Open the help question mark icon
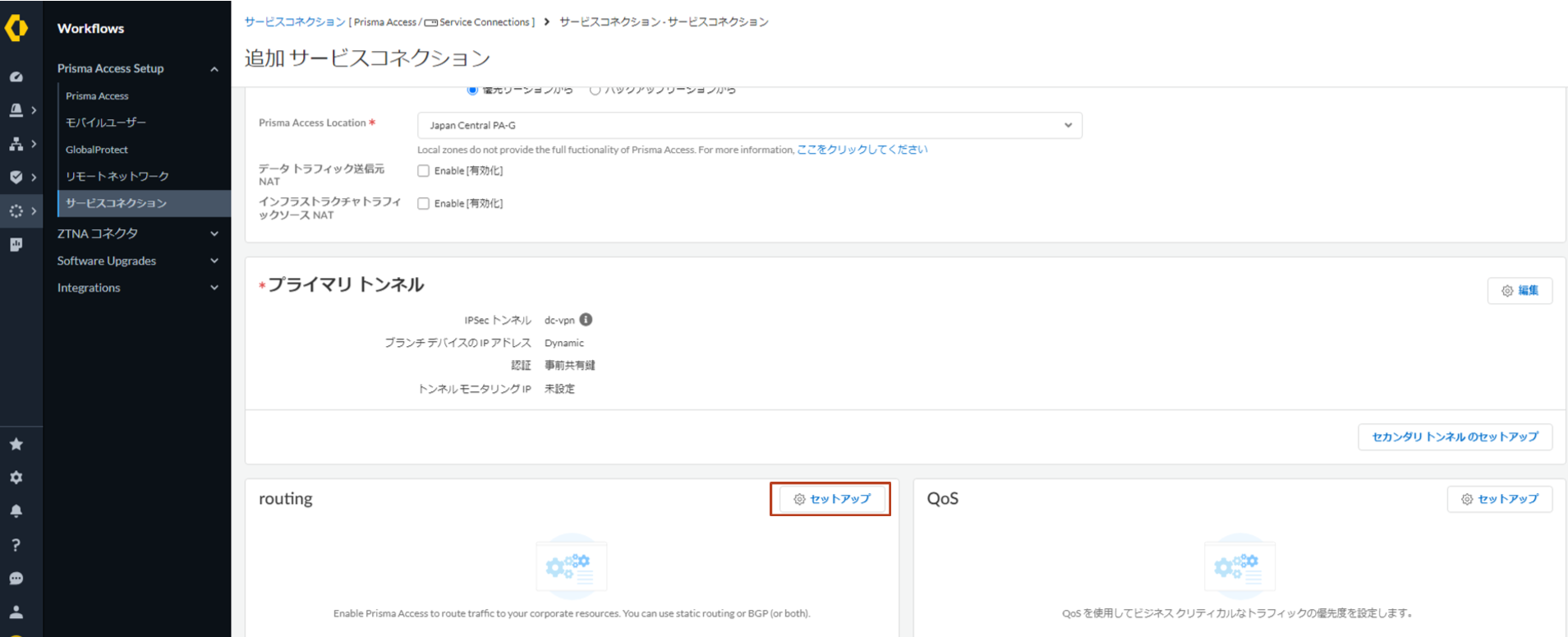 (16, 544)
